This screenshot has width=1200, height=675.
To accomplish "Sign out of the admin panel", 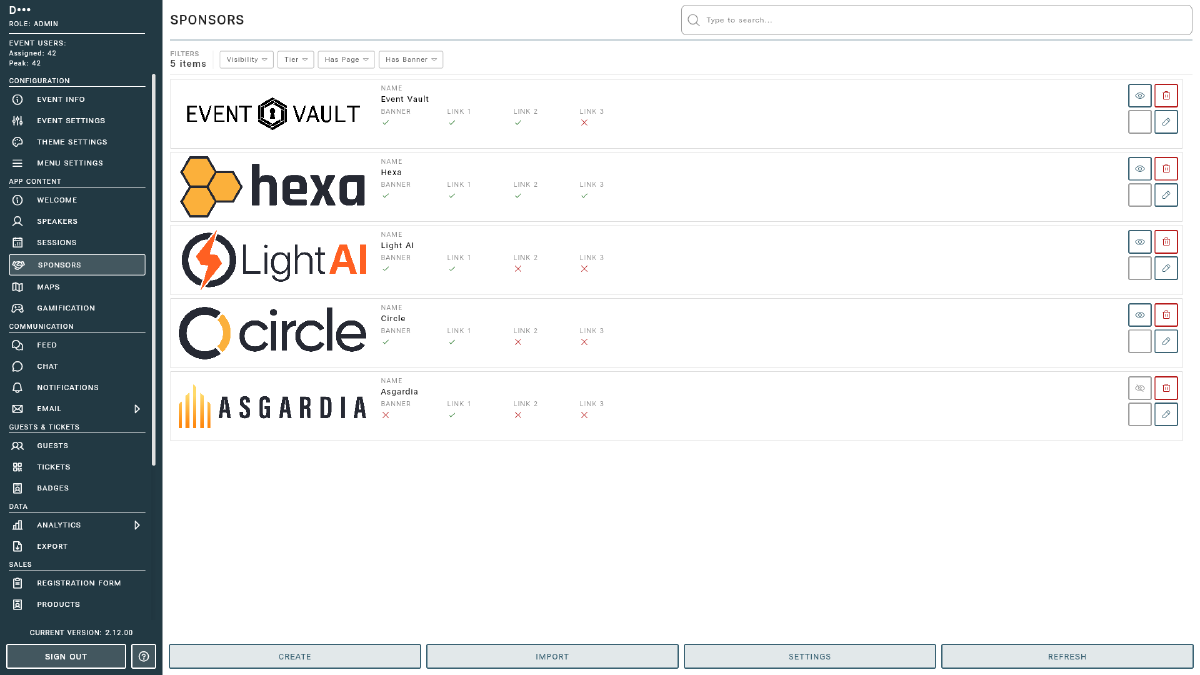I will (66, 656).
